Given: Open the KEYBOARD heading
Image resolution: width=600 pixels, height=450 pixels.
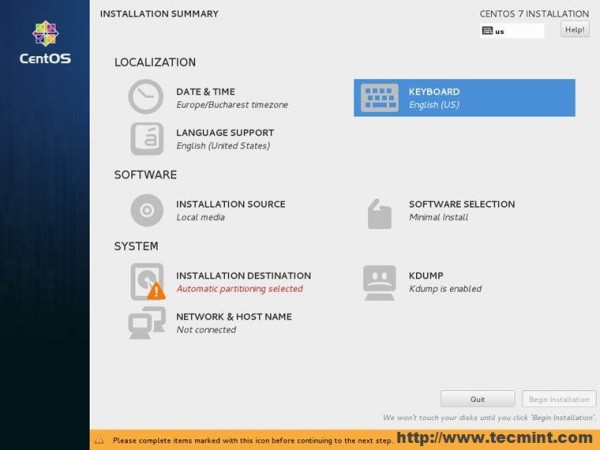Looking at the screenshot, I should point(434,92).
